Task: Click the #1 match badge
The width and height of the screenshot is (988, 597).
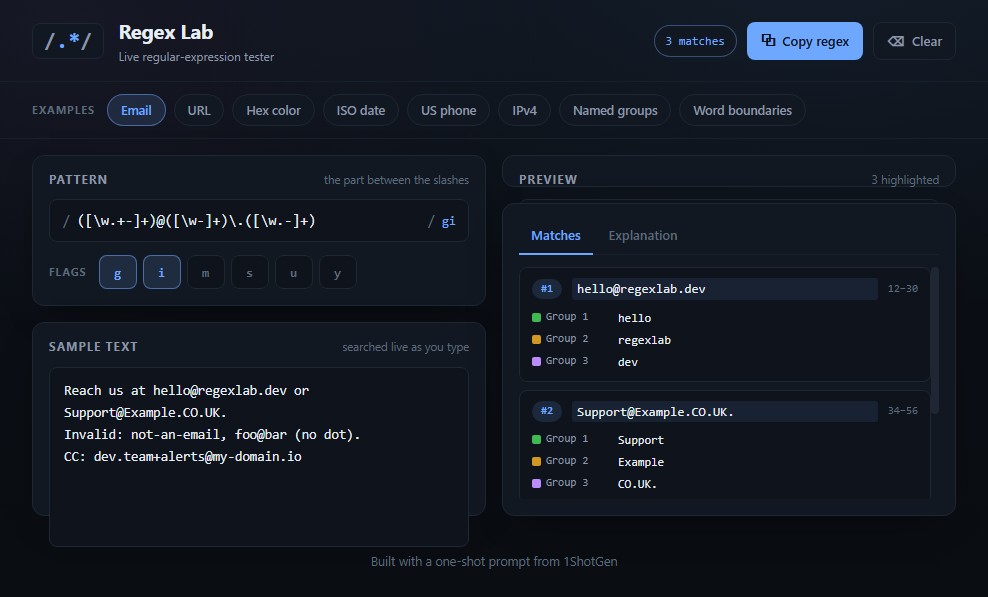Action: tap(547, 289)
